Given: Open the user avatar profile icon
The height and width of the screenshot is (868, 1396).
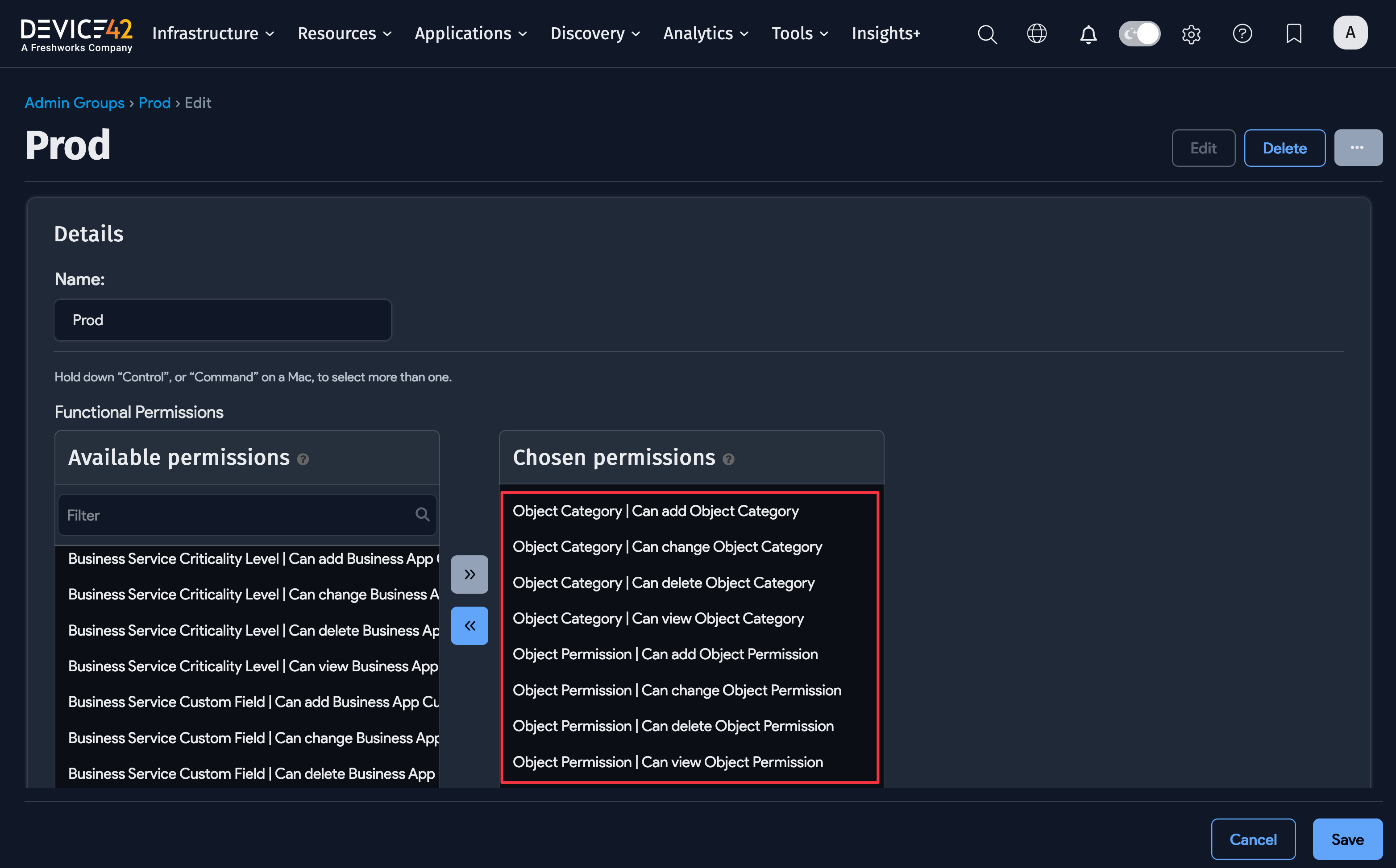Looking at the screenshot, I should pos(1350,33).
